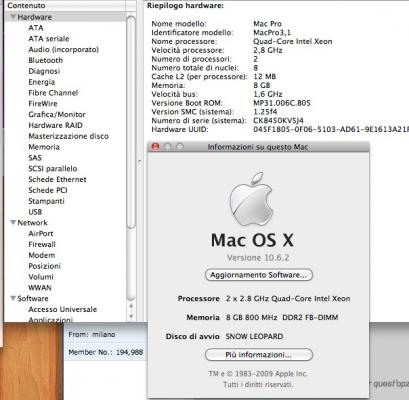Show Memoria details in sidebar
Screen dimensions: 409x400
pyautogui.click(x=44, y=147)
